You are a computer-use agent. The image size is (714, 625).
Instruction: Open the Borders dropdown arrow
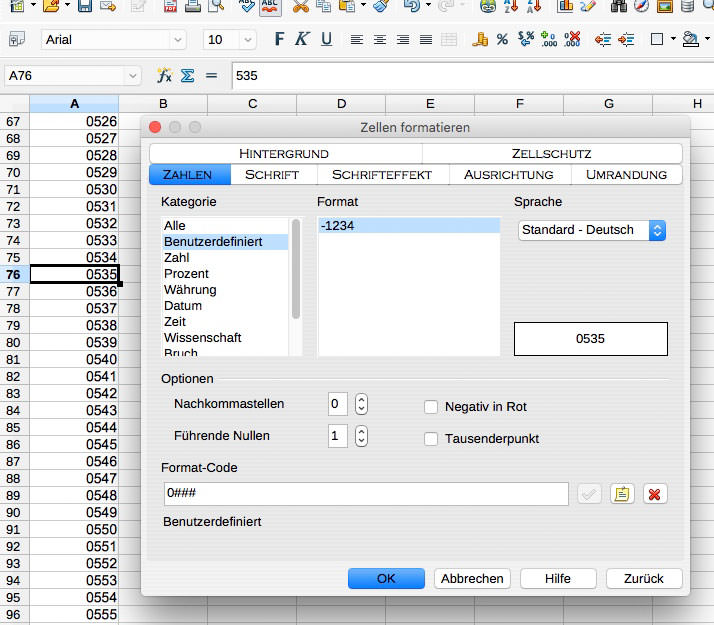click(x=673, y=39)
